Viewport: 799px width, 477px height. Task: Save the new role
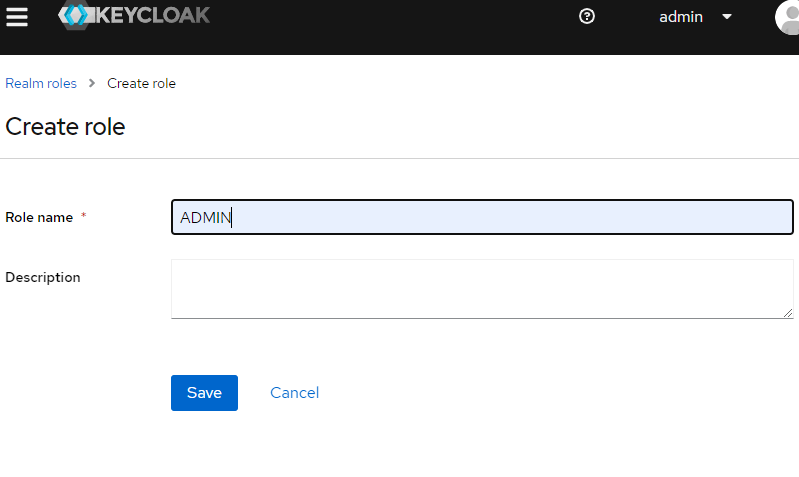point(204,393)
